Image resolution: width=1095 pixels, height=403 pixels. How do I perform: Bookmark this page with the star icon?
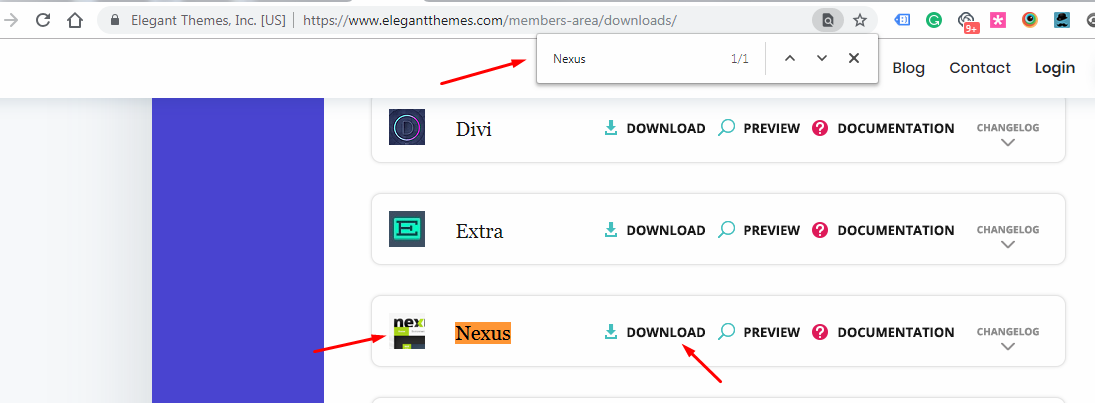(x=860, y=20)
